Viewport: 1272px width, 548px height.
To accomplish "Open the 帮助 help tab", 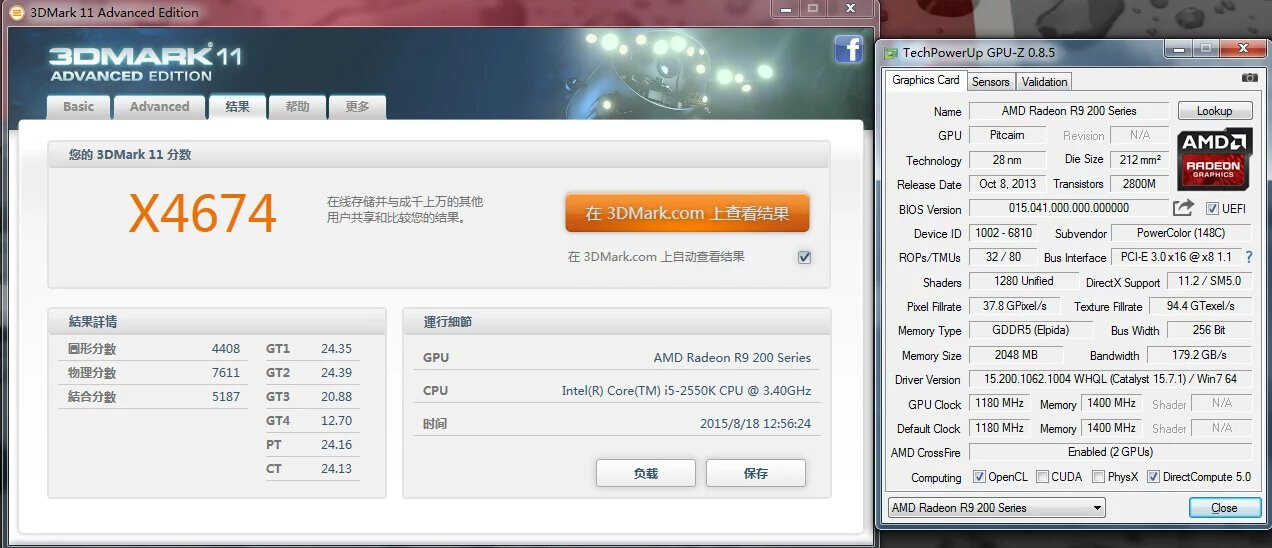I will coord(297,106).
